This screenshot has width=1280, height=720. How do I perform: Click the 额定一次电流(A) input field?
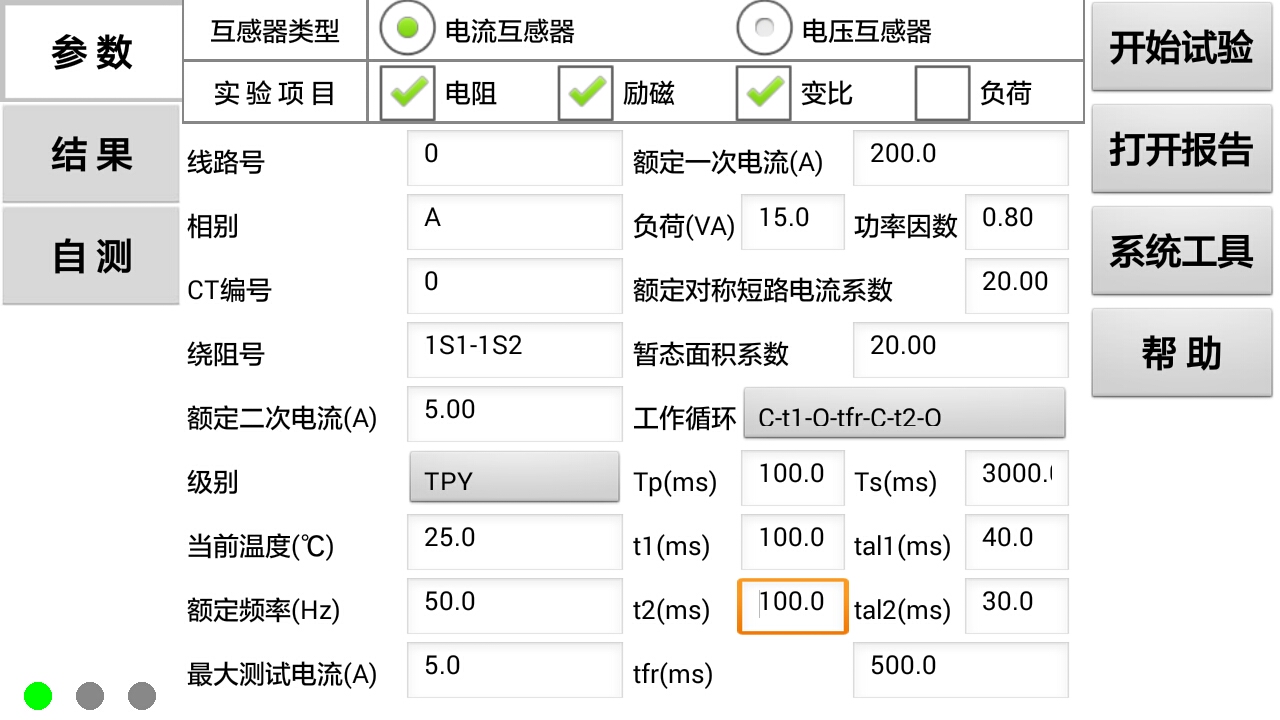tap(960, 157)
